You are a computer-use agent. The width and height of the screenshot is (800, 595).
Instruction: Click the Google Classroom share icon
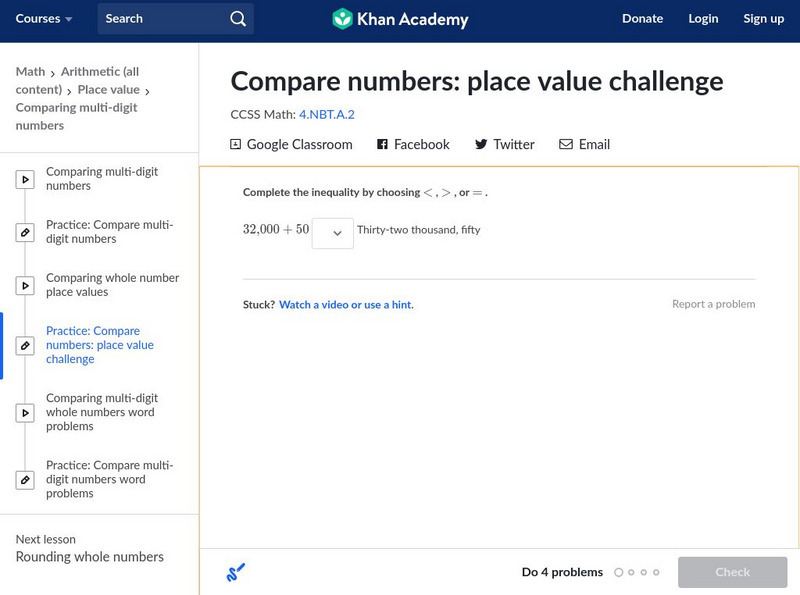pos(236,144)
